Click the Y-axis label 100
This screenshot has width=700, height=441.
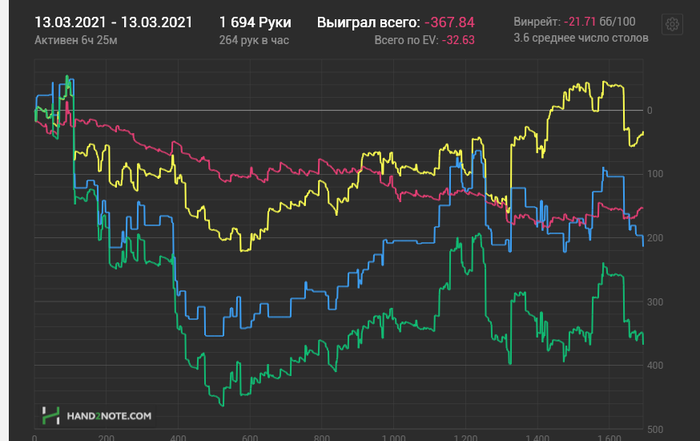point(655,174)
